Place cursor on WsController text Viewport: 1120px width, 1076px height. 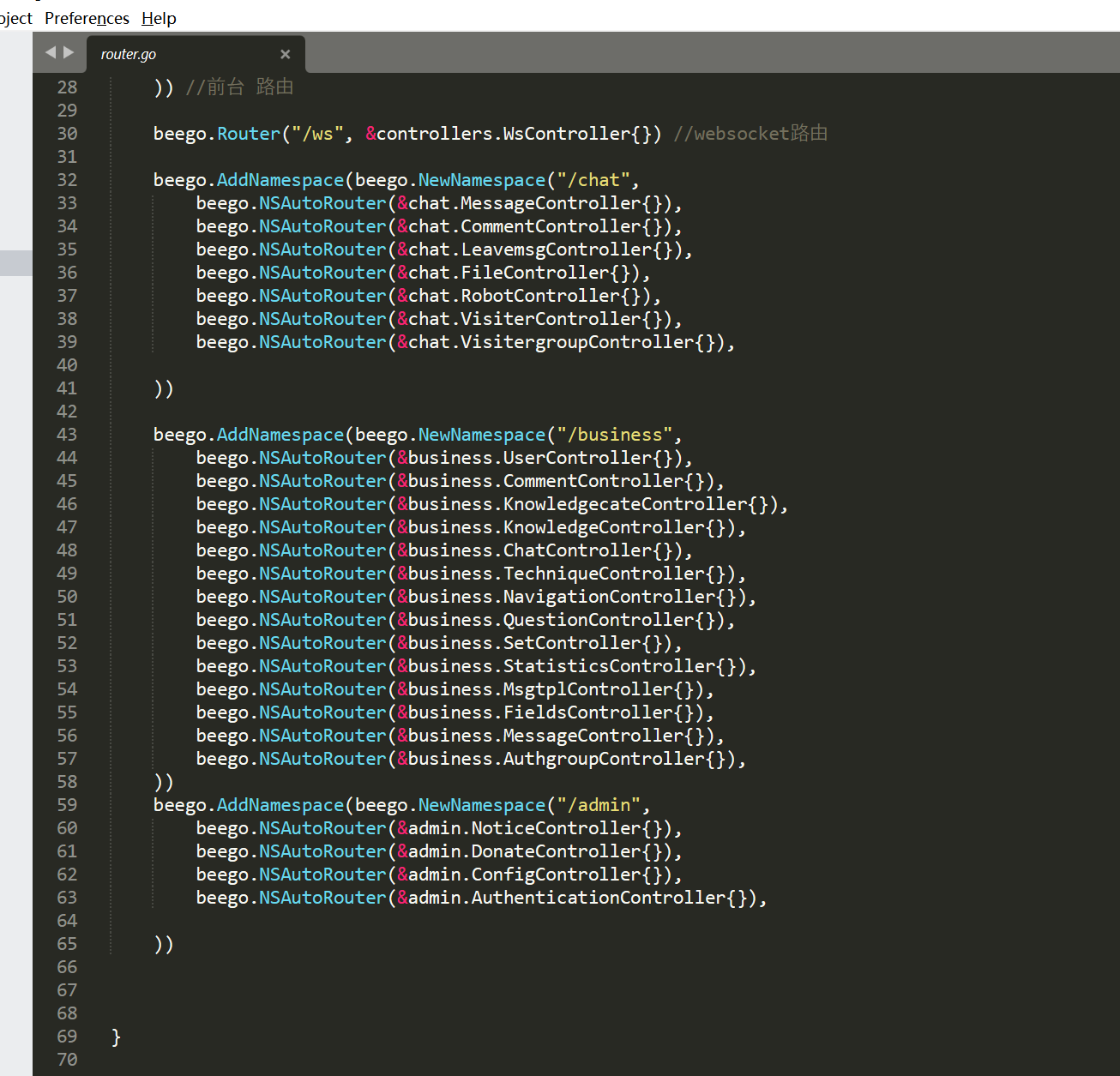pos(566,134)
